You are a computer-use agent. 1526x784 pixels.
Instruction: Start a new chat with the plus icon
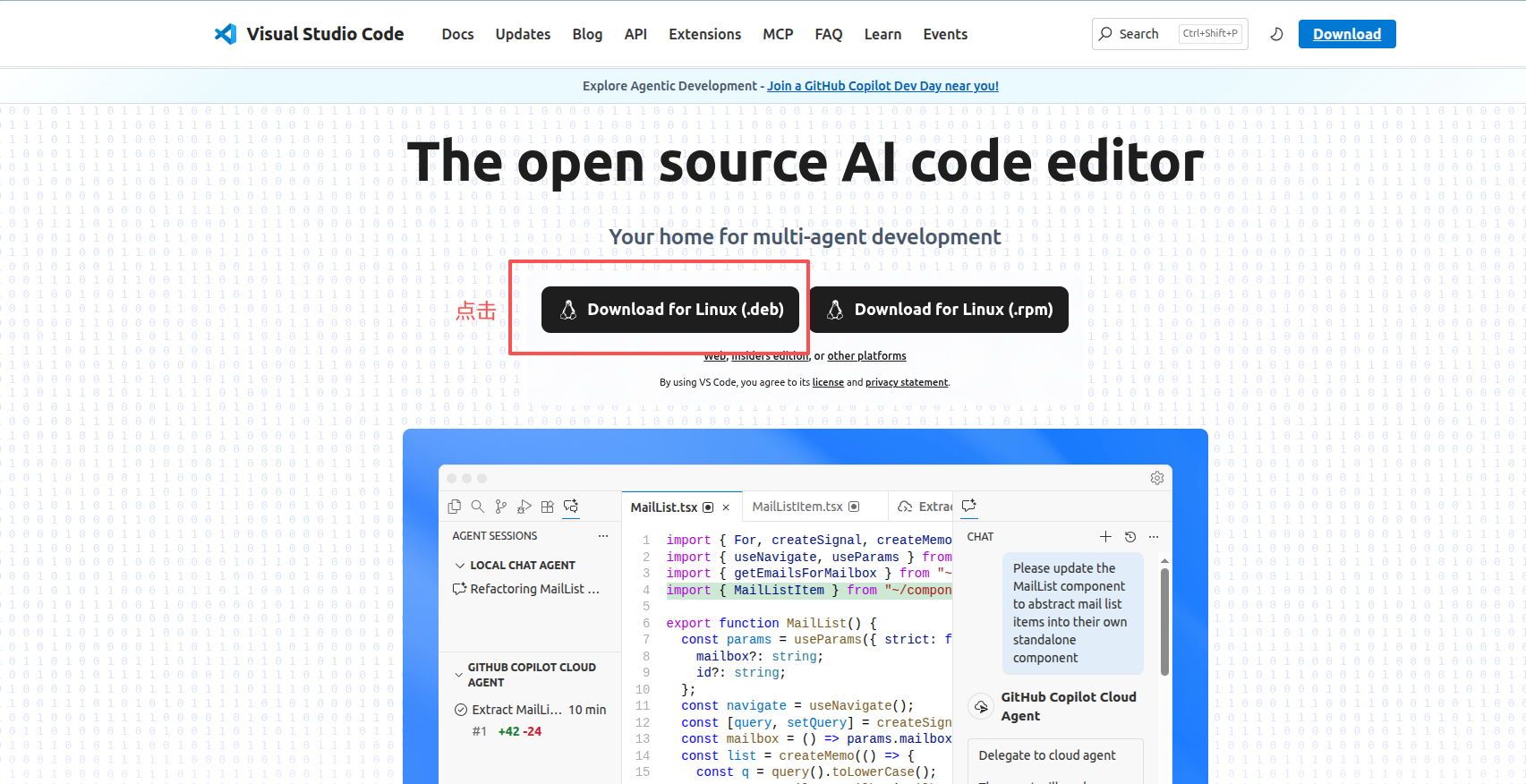1105,537
